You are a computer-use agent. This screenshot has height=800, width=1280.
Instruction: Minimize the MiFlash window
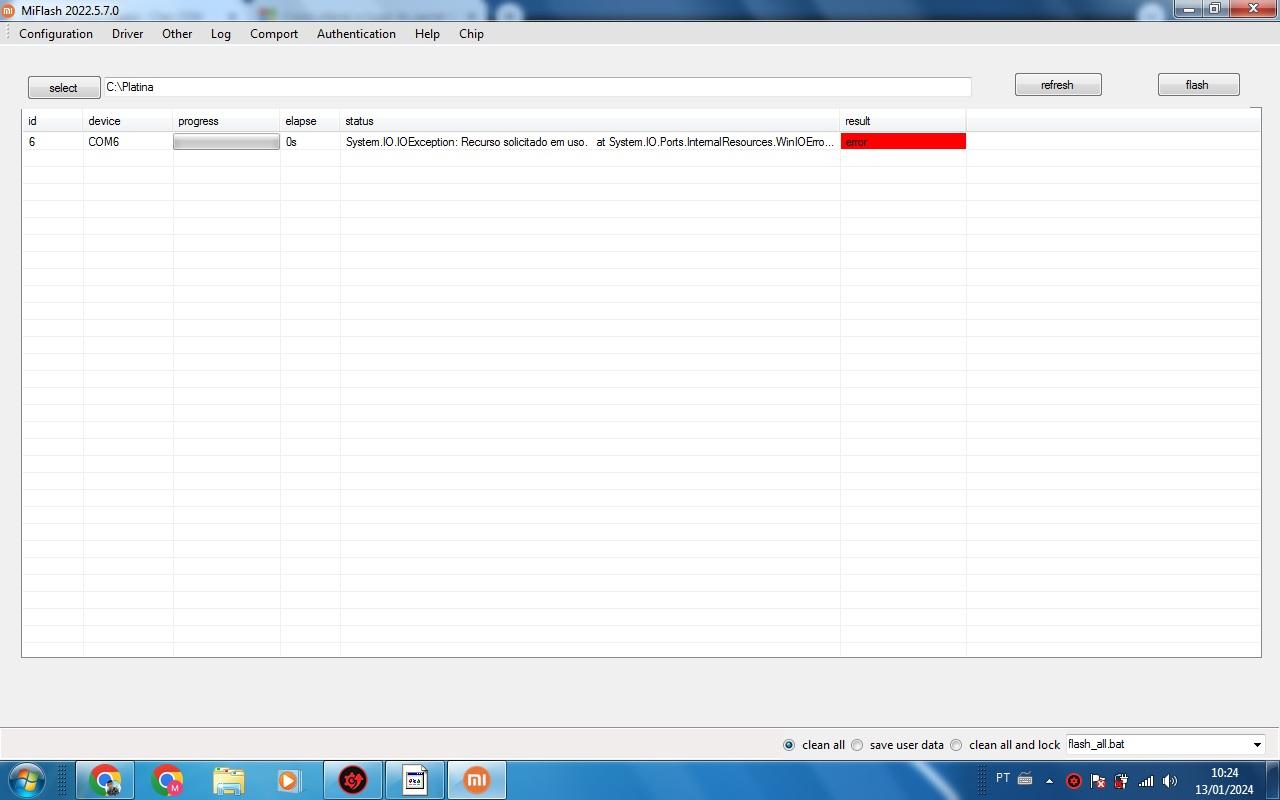pos(1188,9)
